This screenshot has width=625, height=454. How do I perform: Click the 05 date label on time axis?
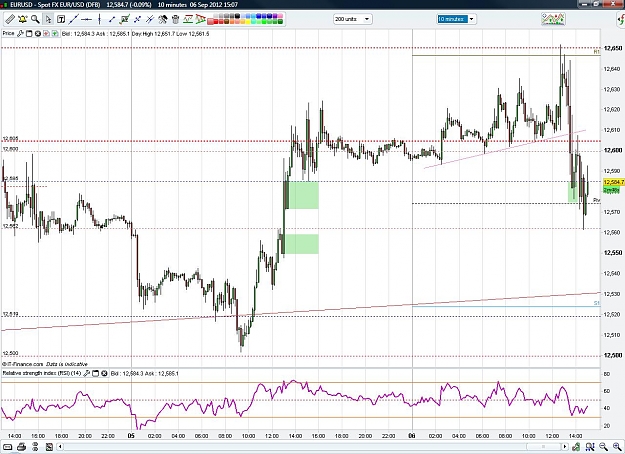click(131, 436)
